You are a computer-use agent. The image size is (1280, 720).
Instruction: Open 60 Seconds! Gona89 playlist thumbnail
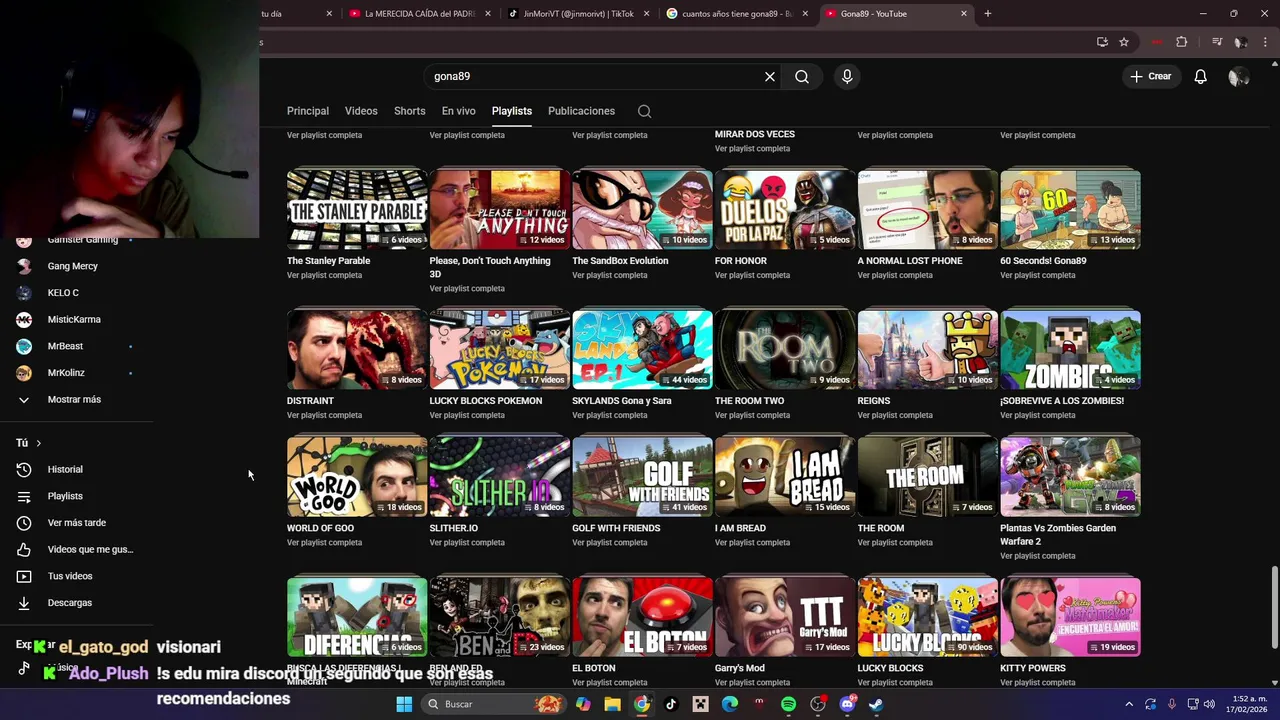click(1070, 209)
